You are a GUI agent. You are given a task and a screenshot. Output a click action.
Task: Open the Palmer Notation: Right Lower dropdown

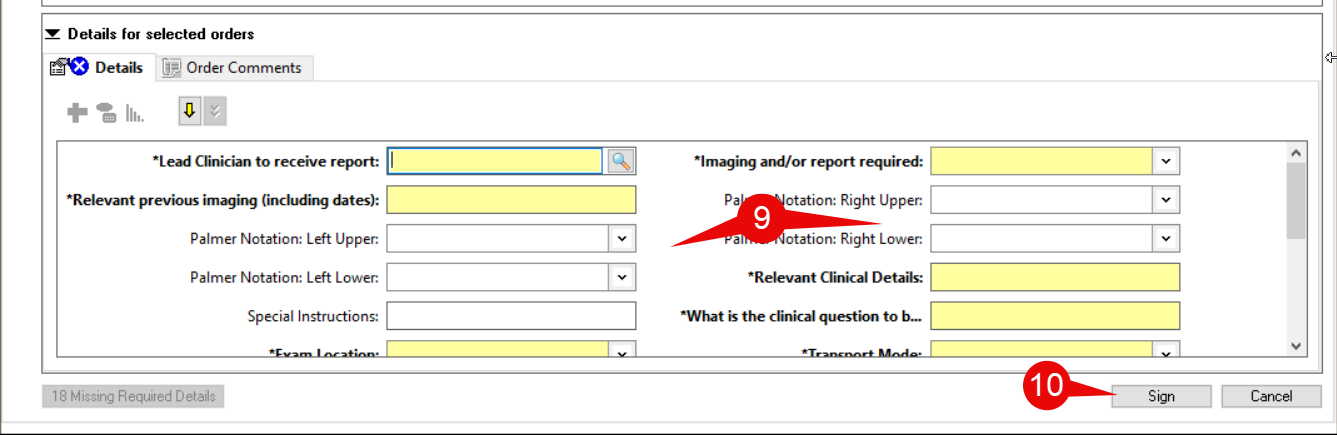[1166, 239]
